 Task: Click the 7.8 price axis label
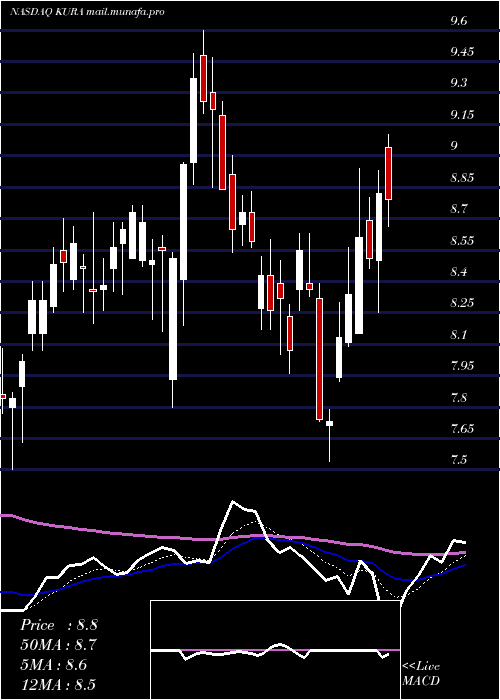[x=459, y=397]
